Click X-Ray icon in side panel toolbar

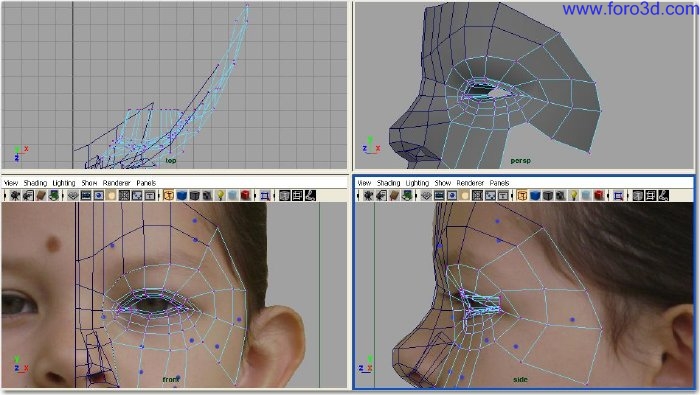coord(638,195)
